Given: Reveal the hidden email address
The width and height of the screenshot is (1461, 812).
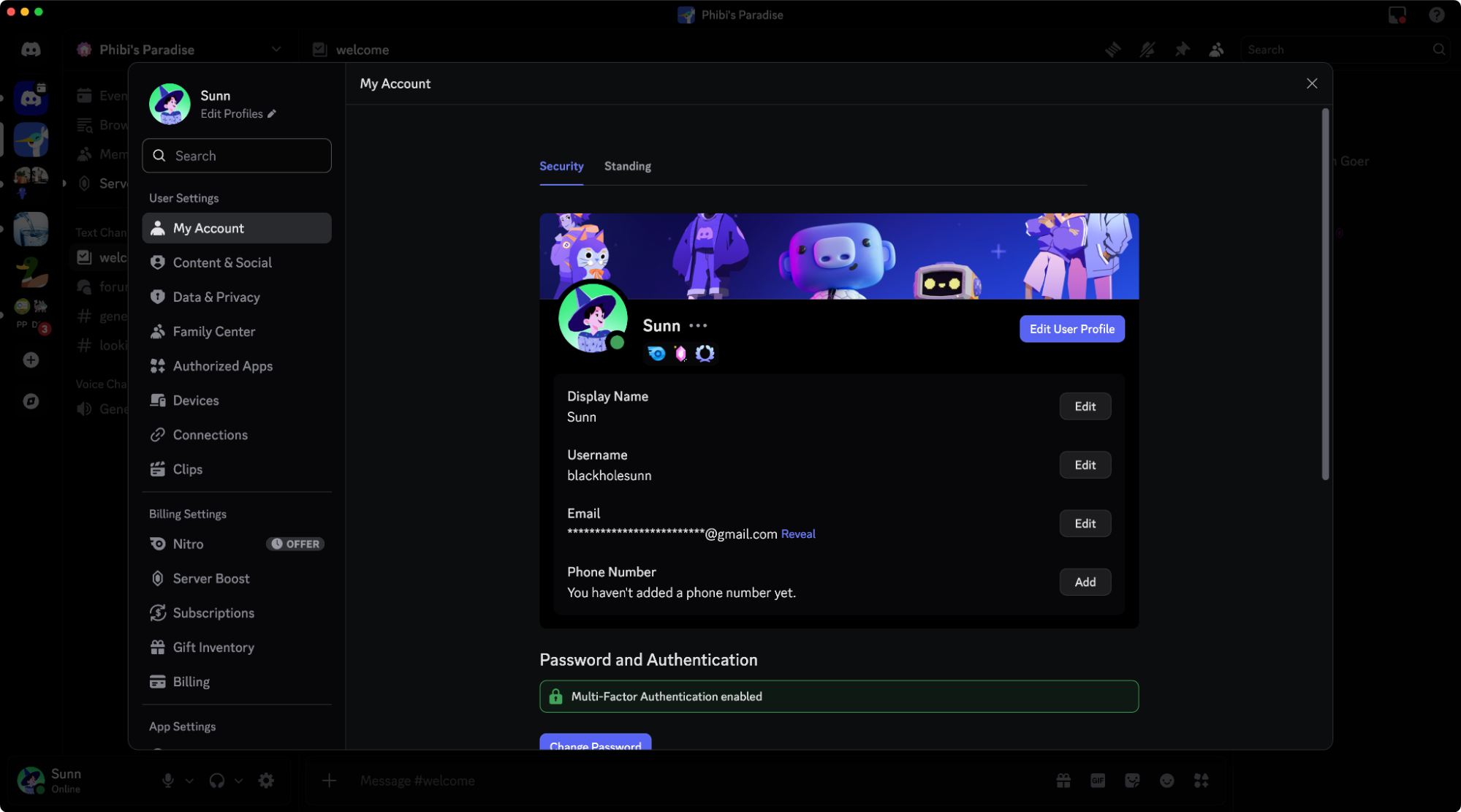Looking at the screenshot, I should (797, 534).
